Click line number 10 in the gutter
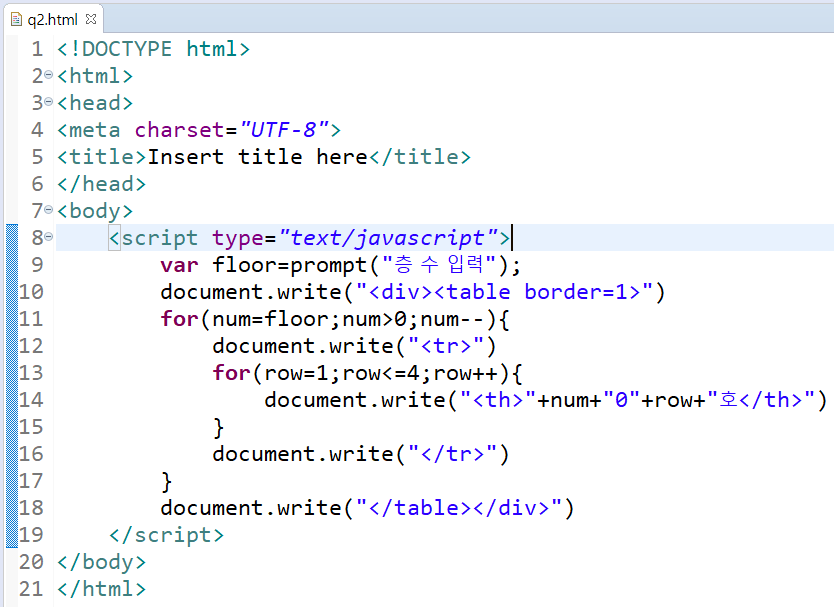 (31, 292)
